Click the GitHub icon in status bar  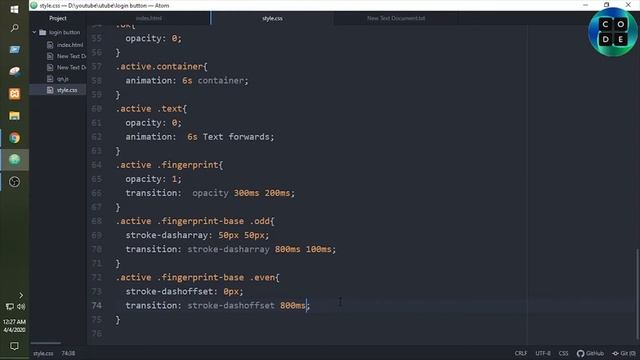[590, 353]
